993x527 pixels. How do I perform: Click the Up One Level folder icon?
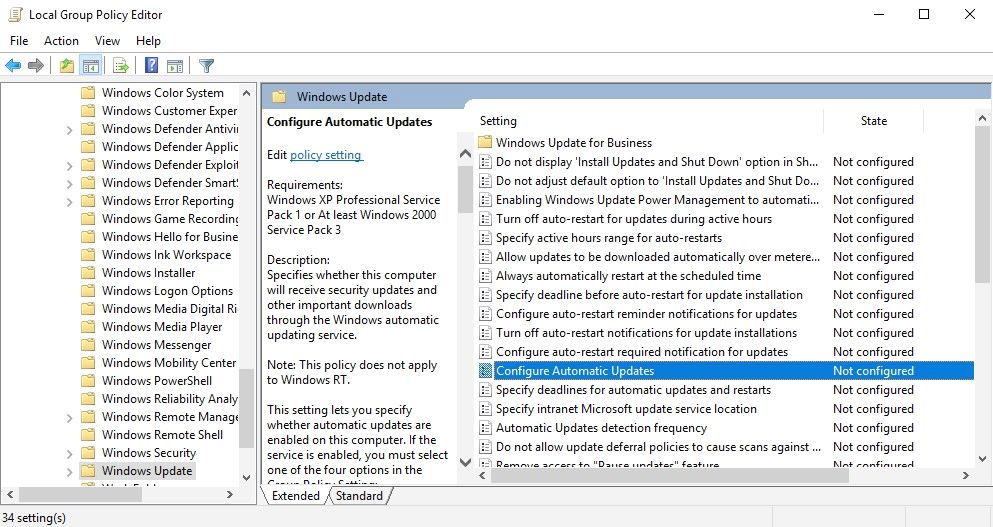(x=66, y=65)
